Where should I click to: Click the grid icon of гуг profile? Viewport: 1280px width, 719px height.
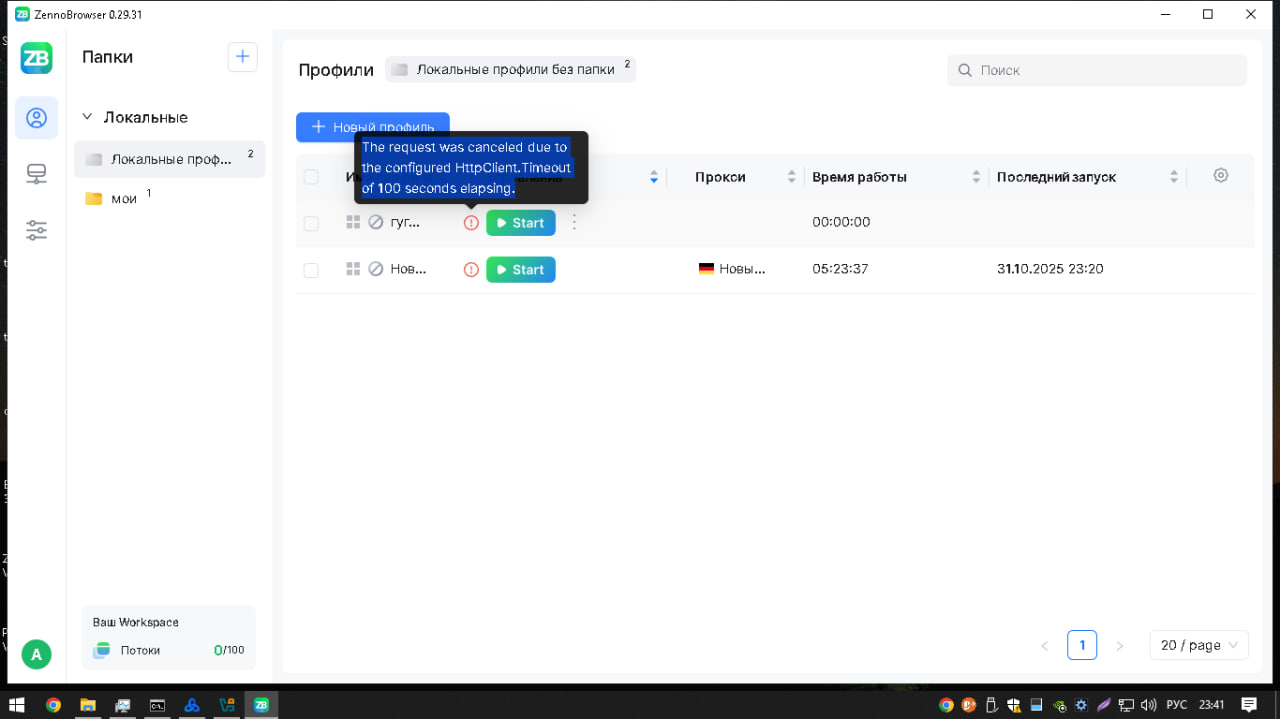click(x=353, y=222)
